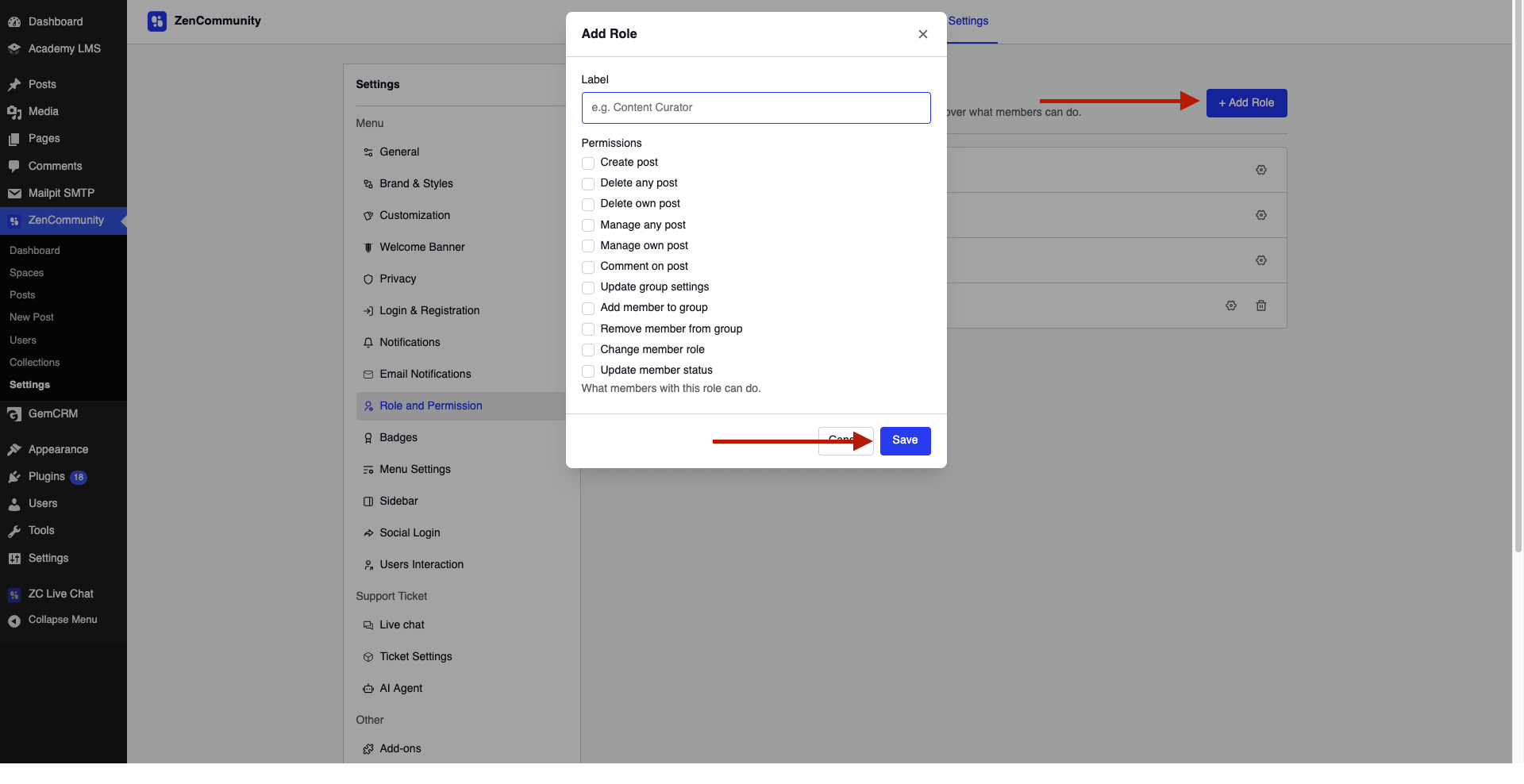Click the Badges award icon
The width and height of the screenshot is (1524, 784).
pyautogui.click(x=368, y=438)
